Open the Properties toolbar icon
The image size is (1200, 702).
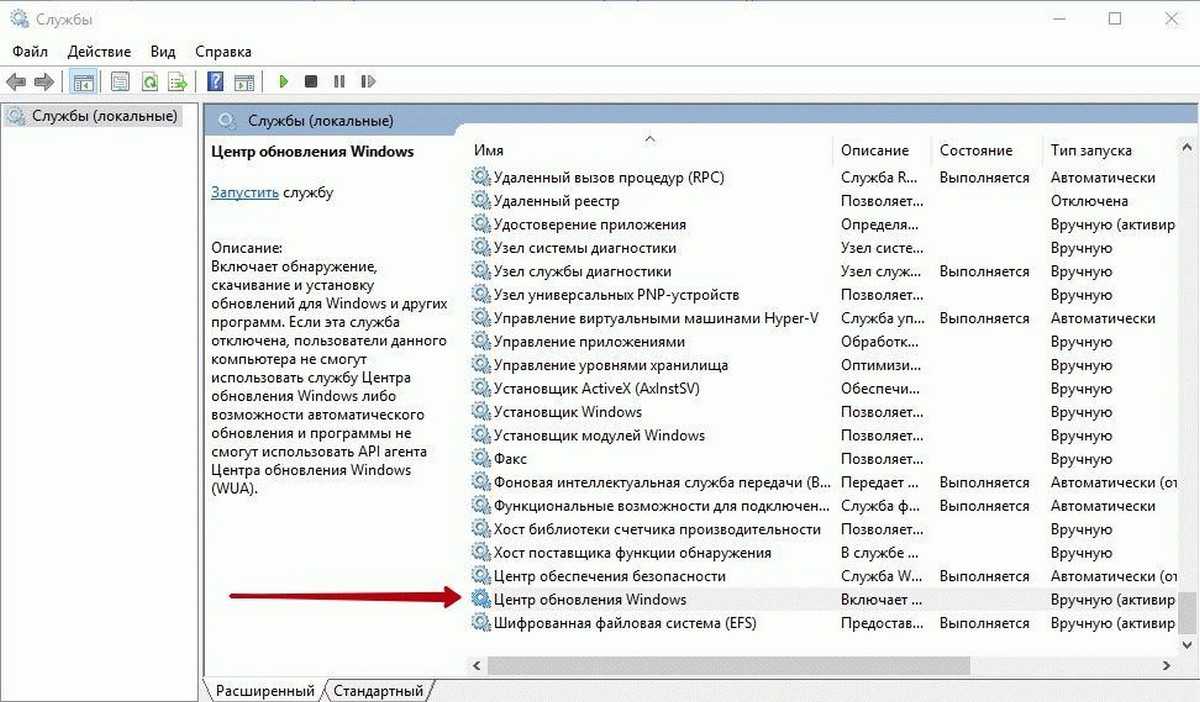pos(121,82)
